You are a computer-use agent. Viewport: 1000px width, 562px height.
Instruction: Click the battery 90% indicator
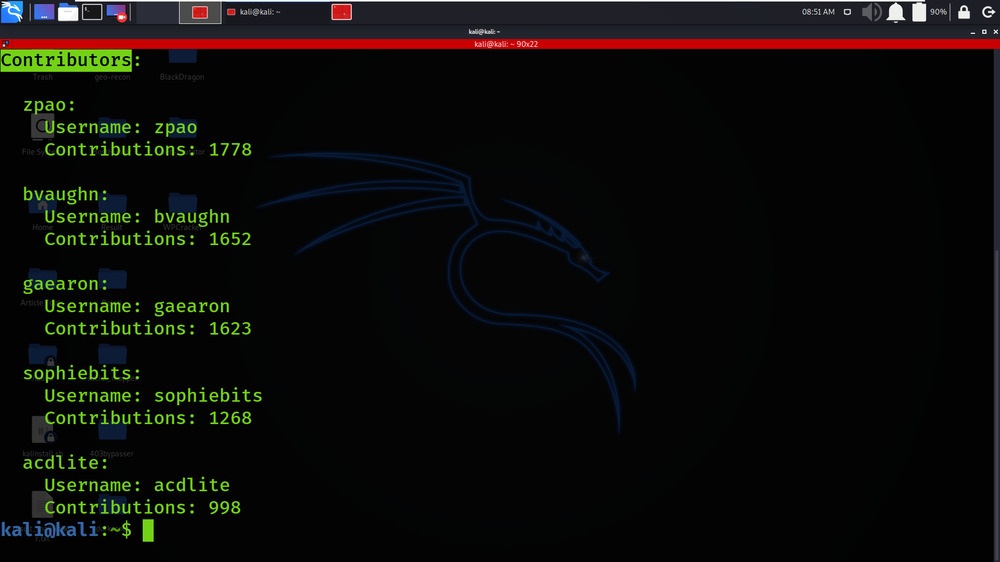[929, 12]
